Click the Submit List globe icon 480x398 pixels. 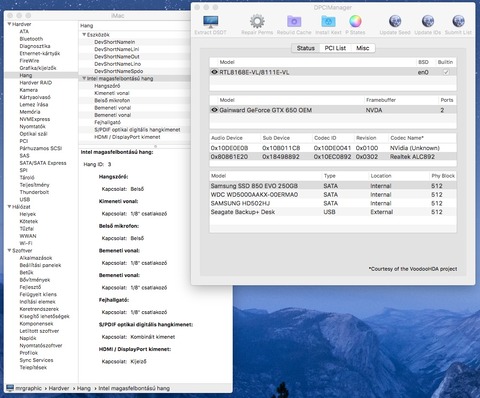tap(458, 22)
